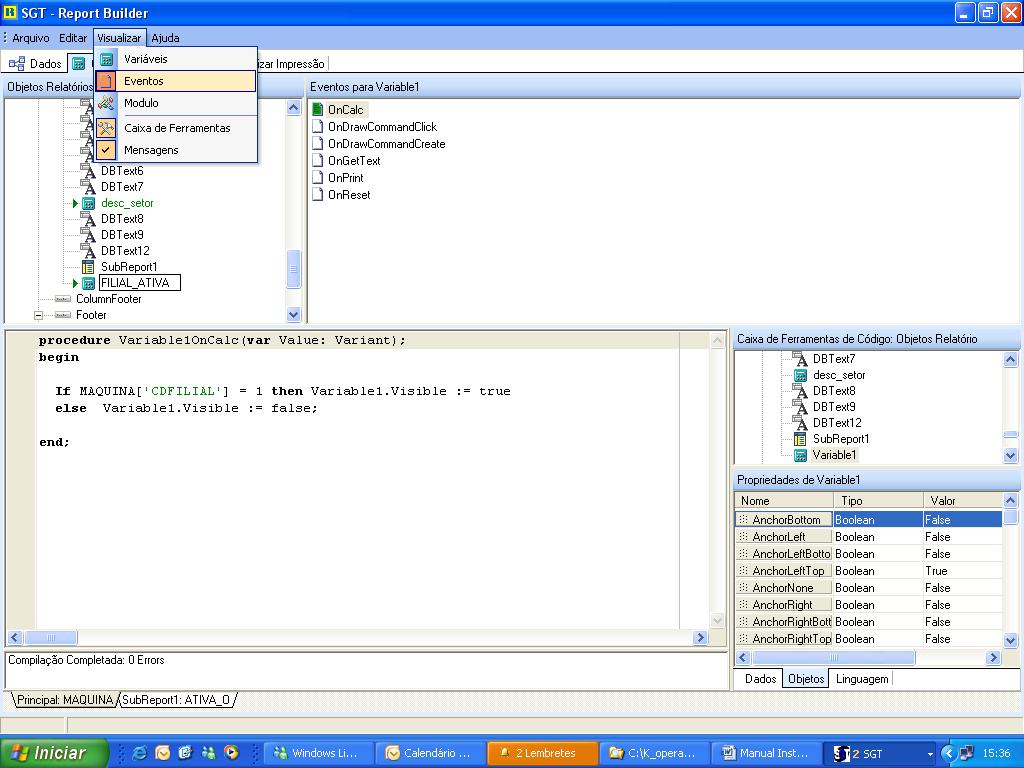Toggle the Mensagens checkmark option
The height and width of the screenshot is (768, 1024).
(x=107, y=150)
